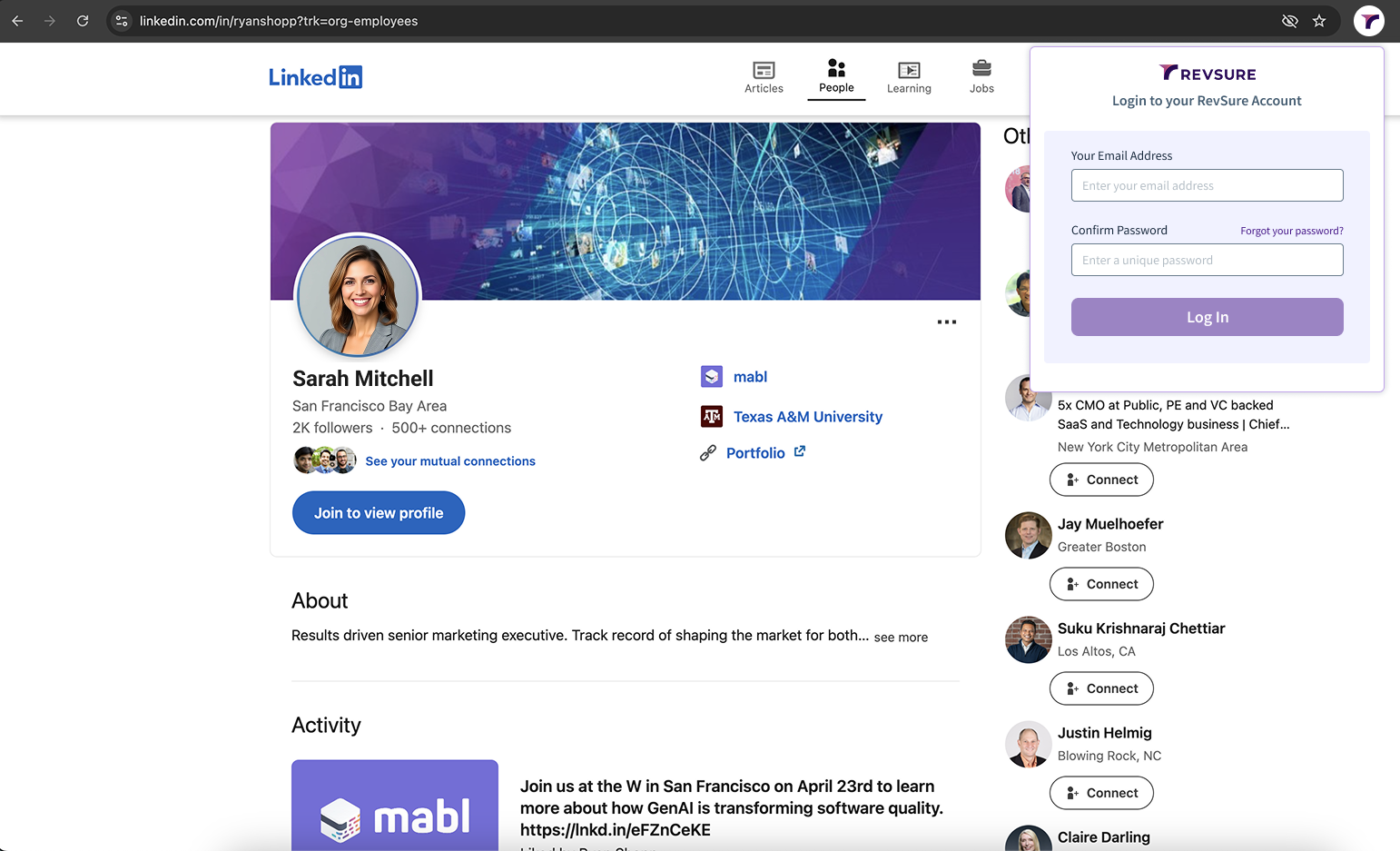Connect with Justin Helmig
Image resolution: width=1400 pixels, height=851 pixels.
[x=1101, y=793]
